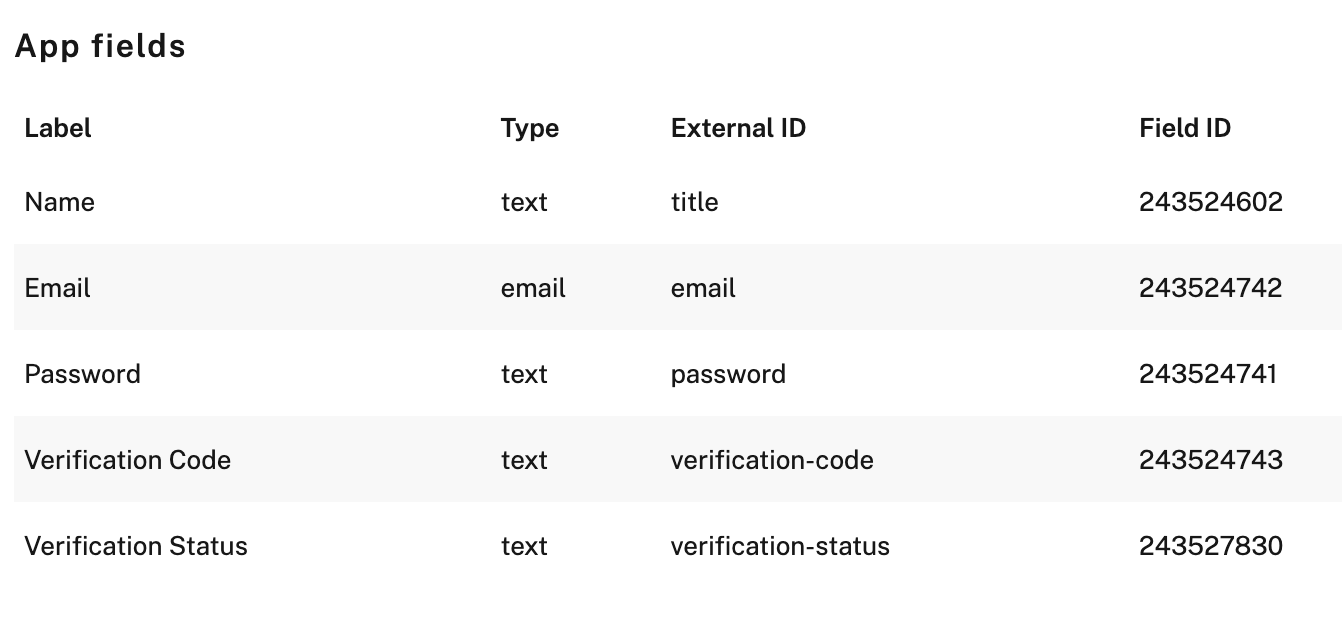Select the email type cell
This screenshot has width=1342, height=634.
(533, 288)
